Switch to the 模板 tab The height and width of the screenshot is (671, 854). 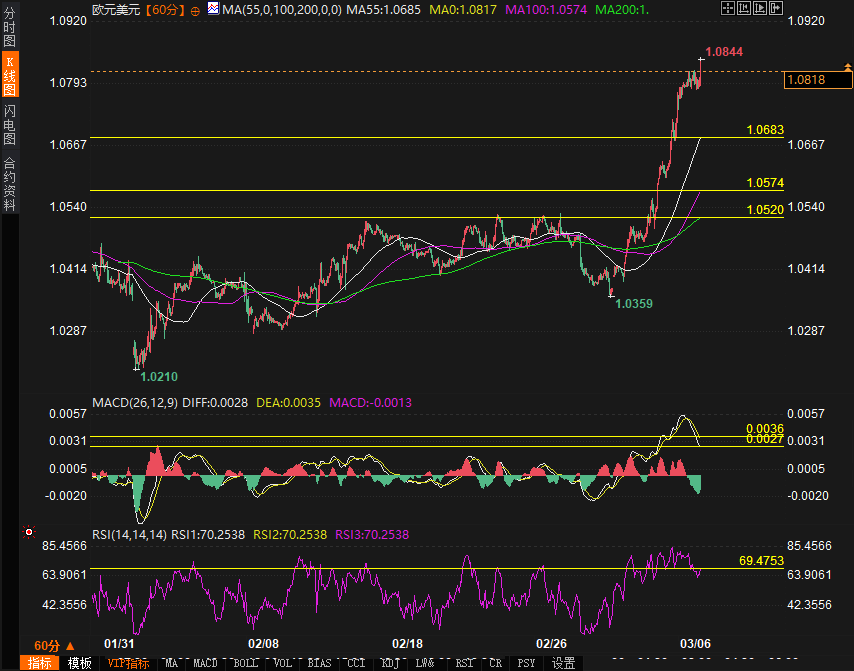[79, 663]
